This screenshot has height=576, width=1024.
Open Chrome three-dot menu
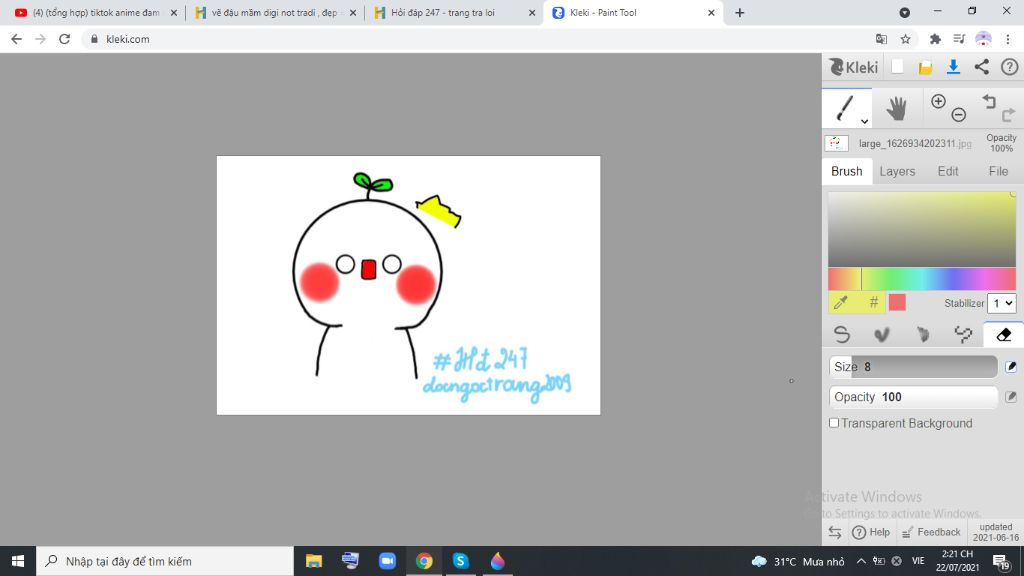[1008, 39]
